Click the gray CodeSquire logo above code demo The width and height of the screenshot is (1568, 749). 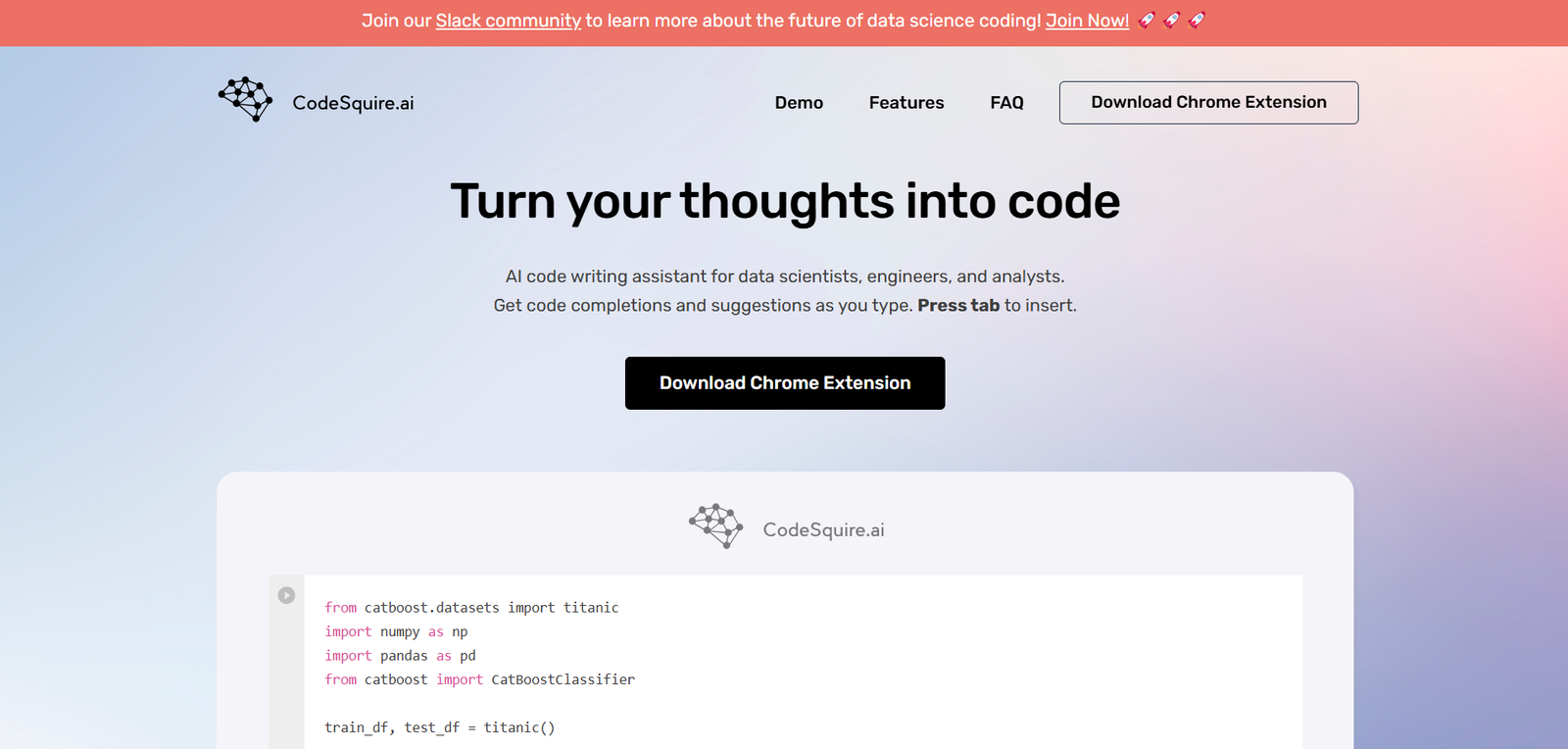click(715, 526)
